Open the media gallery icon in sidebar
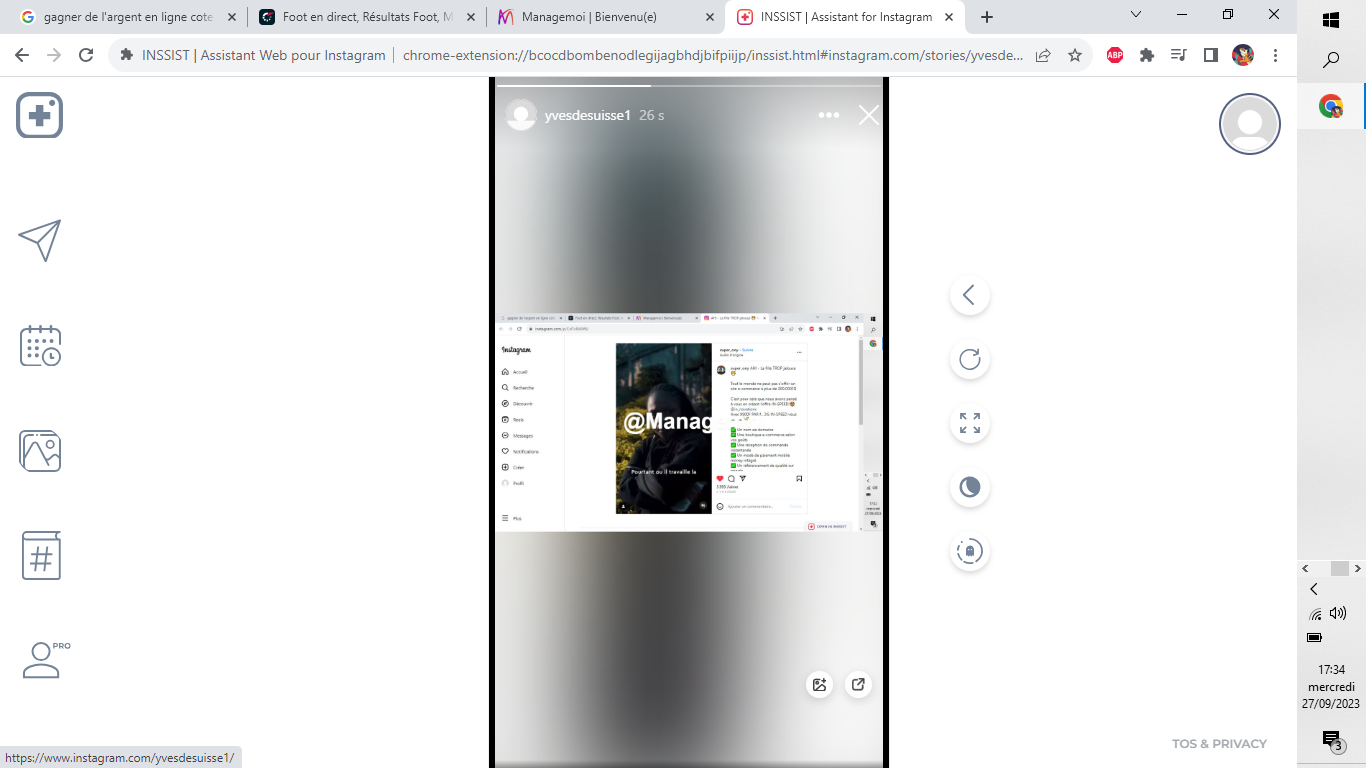Screen dimensions: 1366x768 tap(40, 451)
